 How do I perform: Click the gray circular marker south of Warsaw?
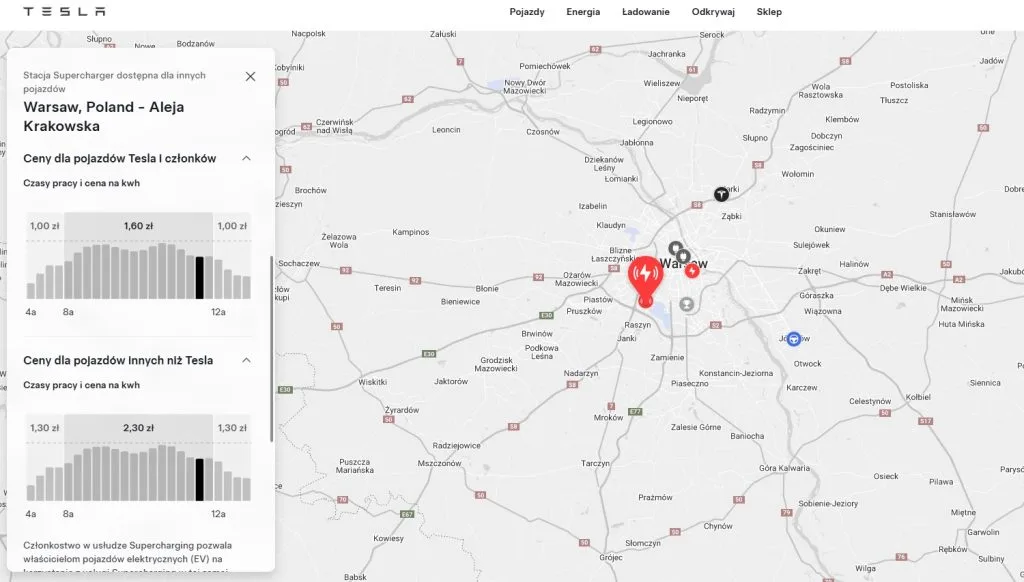[686, 304]
